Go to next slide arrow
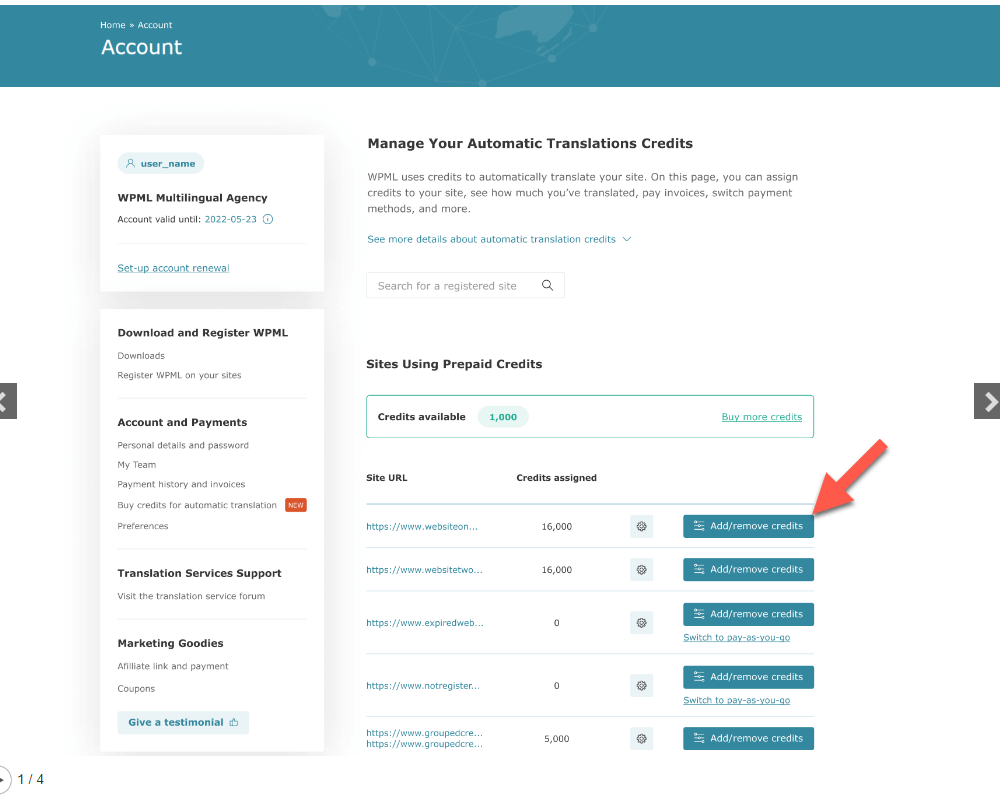The image size is (1000, 800). (x=988, y=401)
